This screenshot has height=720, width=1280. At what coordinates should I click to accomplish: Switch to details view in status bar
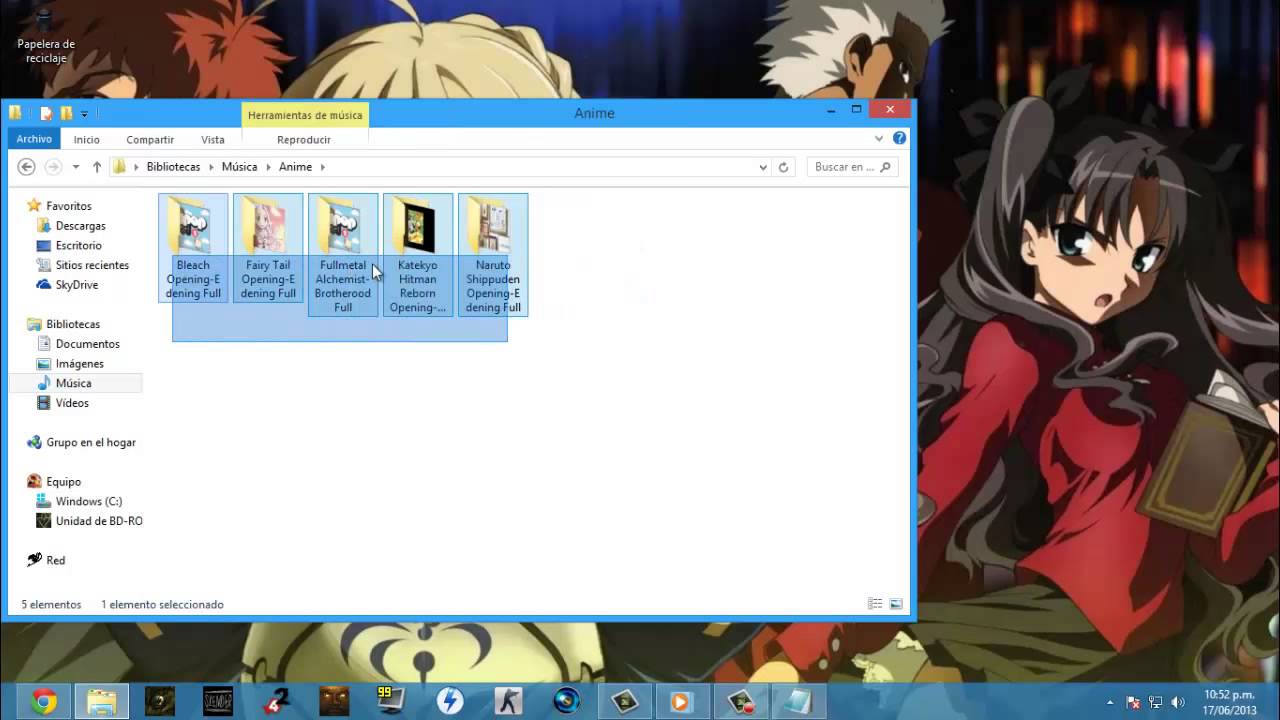(875, 604)
